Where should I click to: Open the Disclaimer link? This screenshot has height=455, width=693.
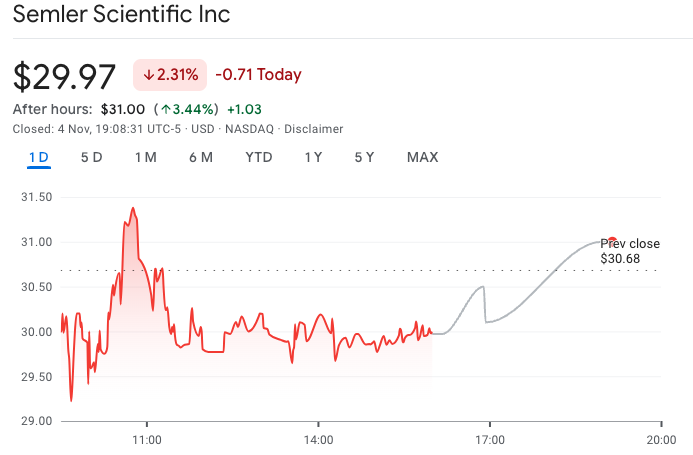[314, 129]
